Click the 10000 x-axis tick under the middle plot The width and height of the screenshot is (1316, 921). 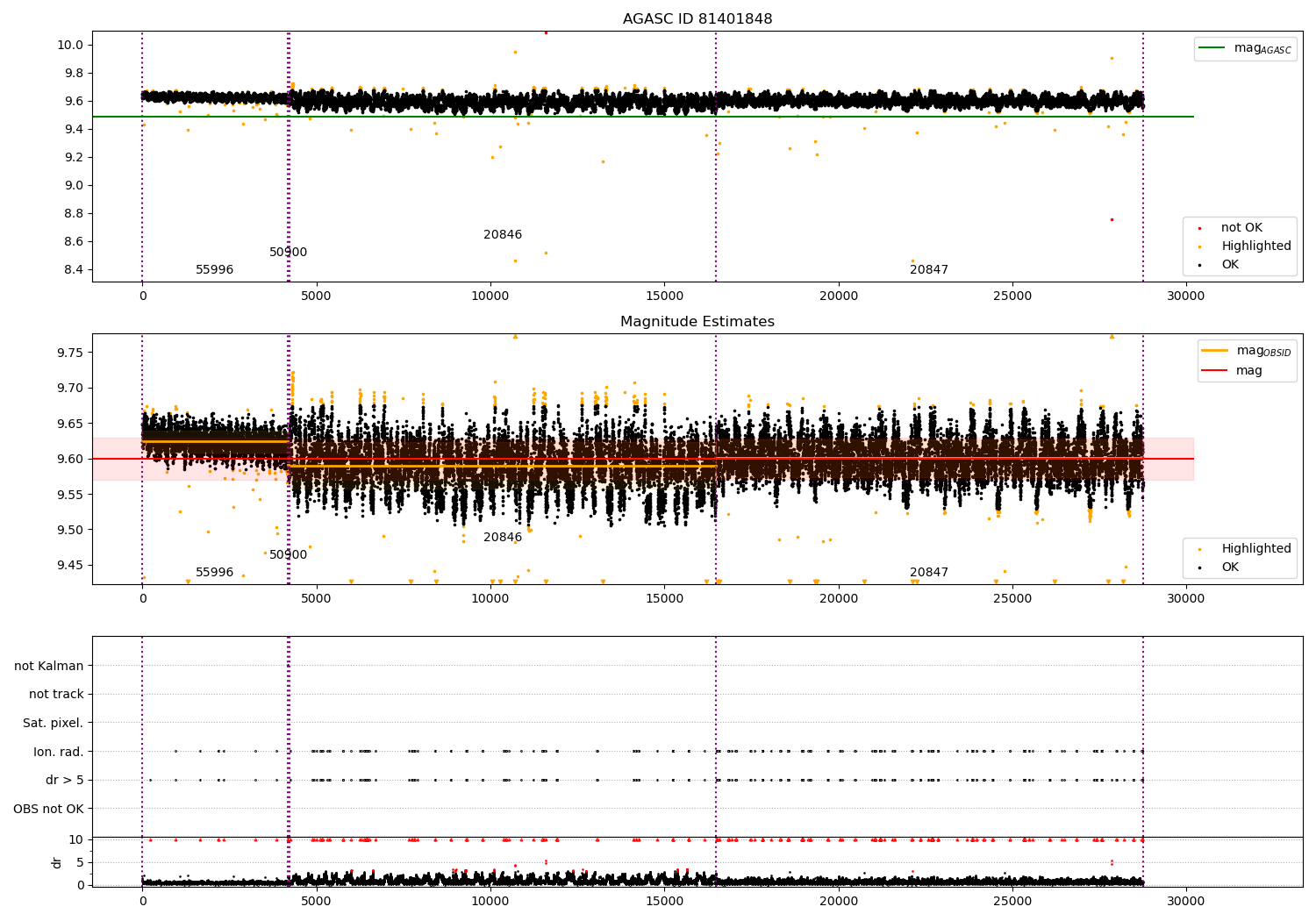click(490, 598)
